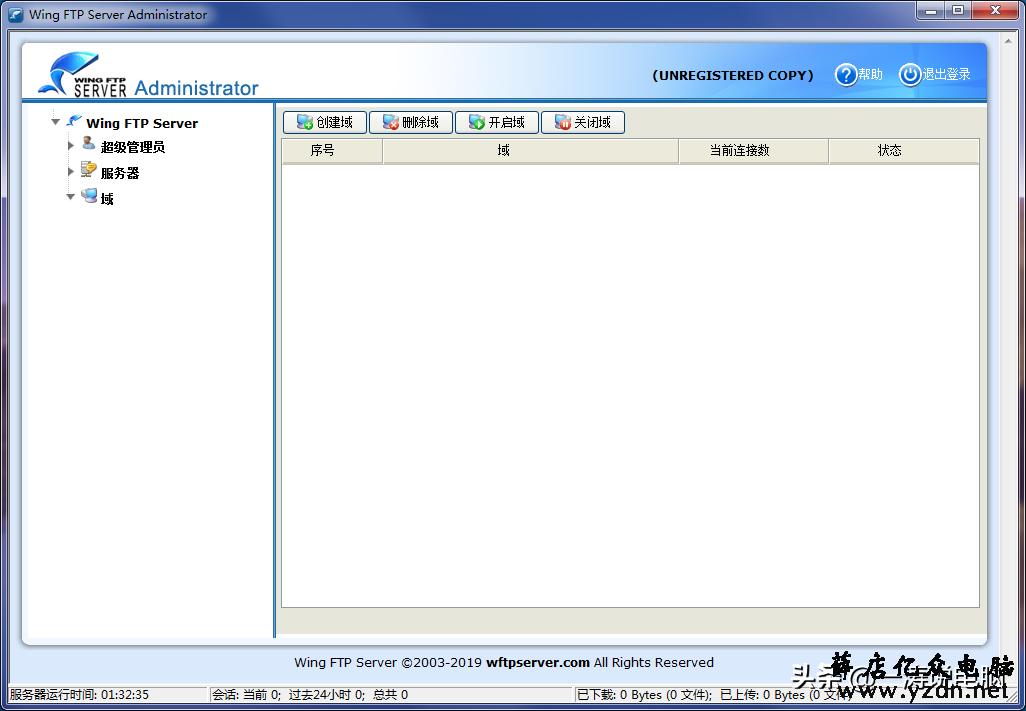The image size is (1026, 711).
Task: Open the wftpserver.com link in footer
Action: [538, 663]
